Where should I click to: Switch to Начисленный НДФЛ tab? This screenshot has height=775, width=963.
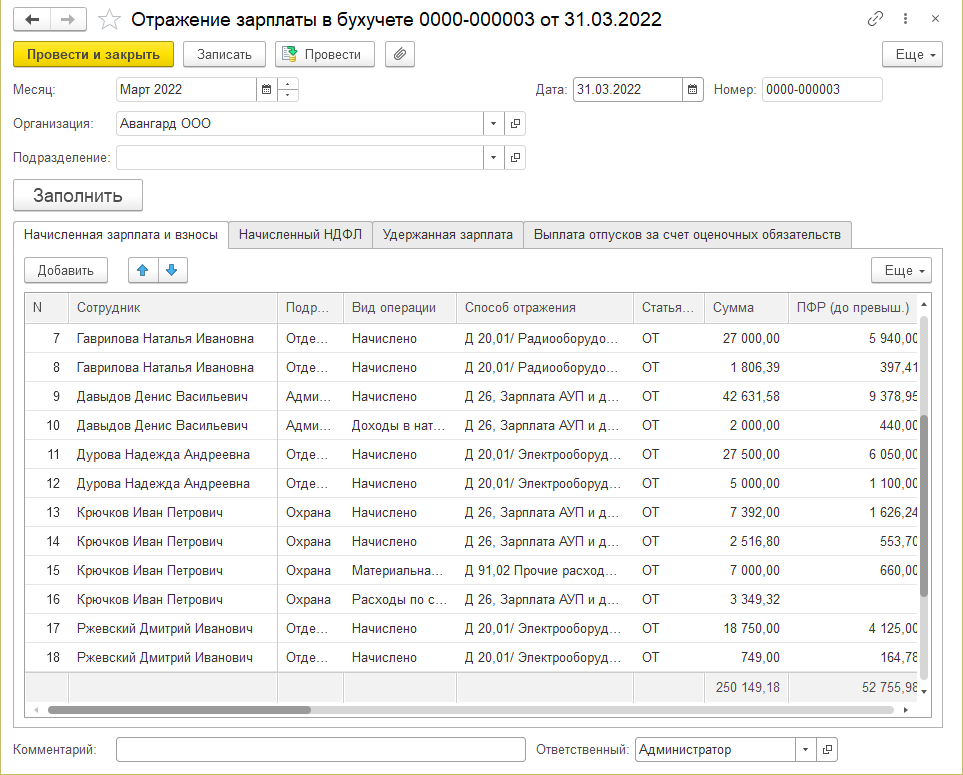(300, 235)
